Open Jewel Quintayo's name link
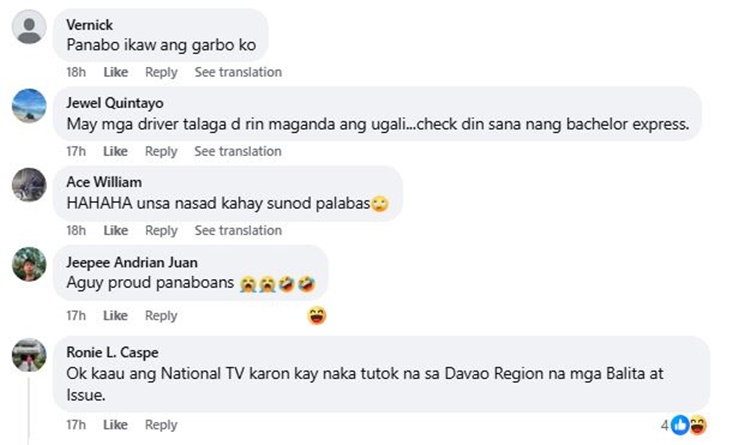Screen dimensions: 750x445 [x=115, y=103]
